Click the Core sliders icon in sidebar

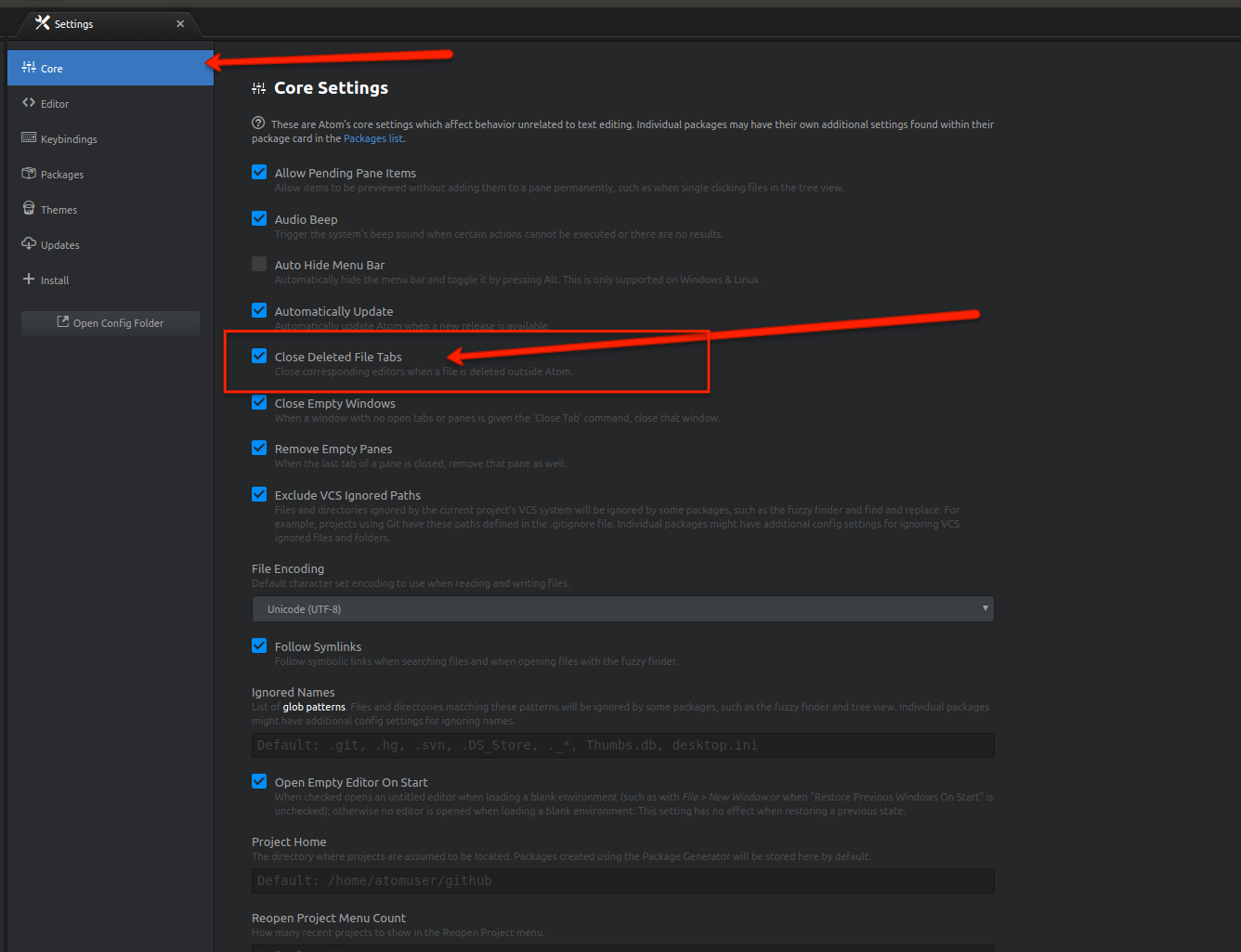click(x=29, y=68)
